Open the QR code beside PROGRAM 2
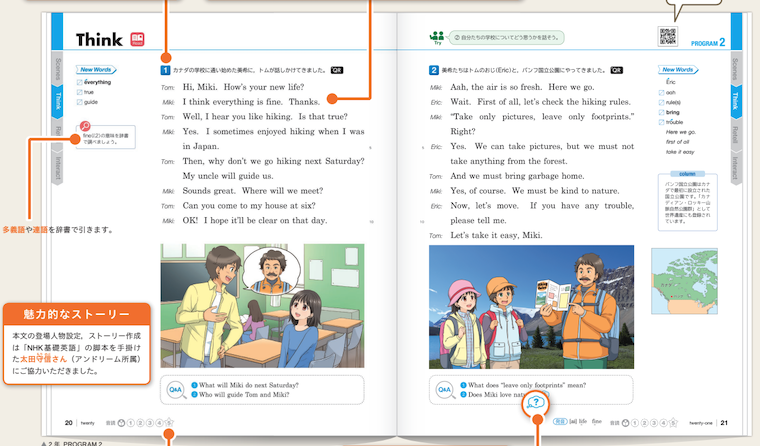The image size is (760, 446). [x=667, y=36]
